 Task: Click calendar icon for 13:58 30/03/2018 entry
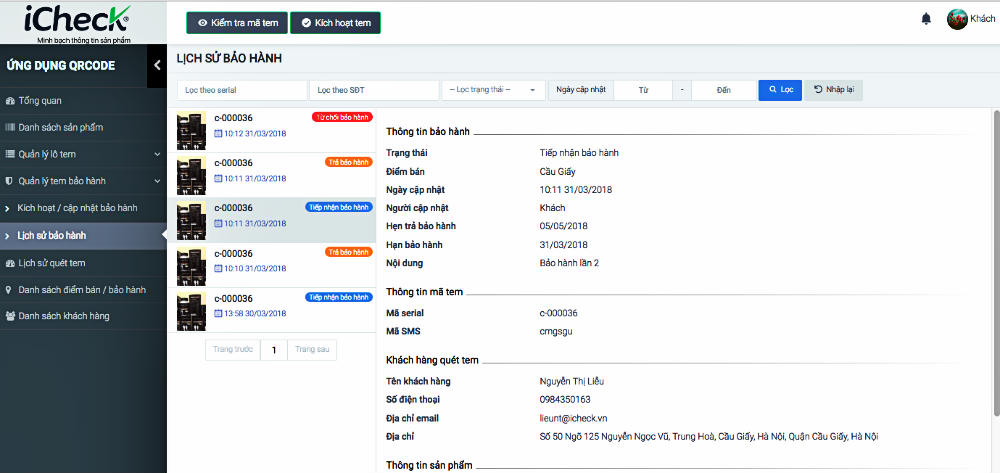[x=218, y=314]
